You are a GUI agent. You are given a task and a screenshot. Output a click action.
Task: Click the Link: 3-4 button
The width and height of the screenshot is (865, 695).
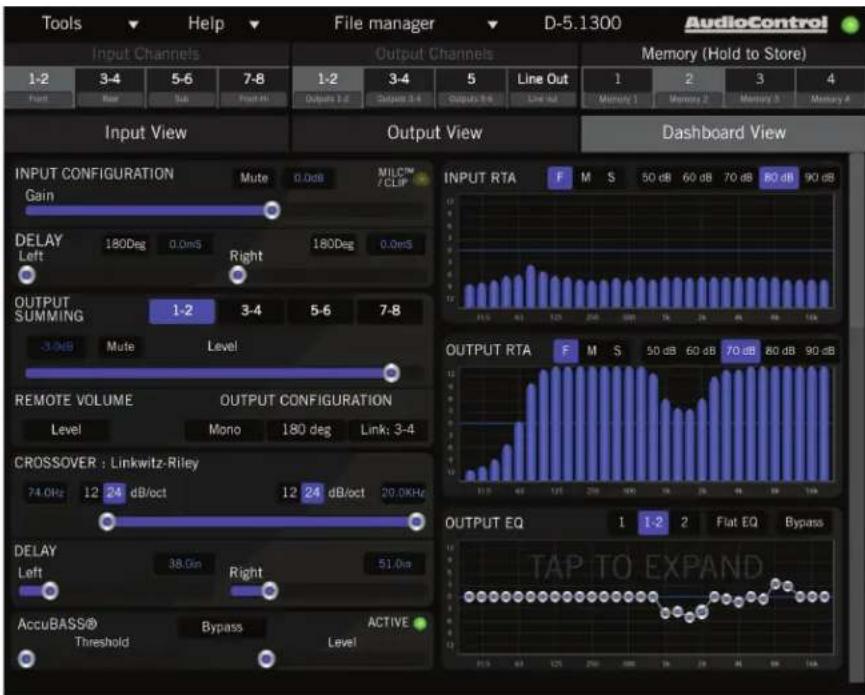387,430
